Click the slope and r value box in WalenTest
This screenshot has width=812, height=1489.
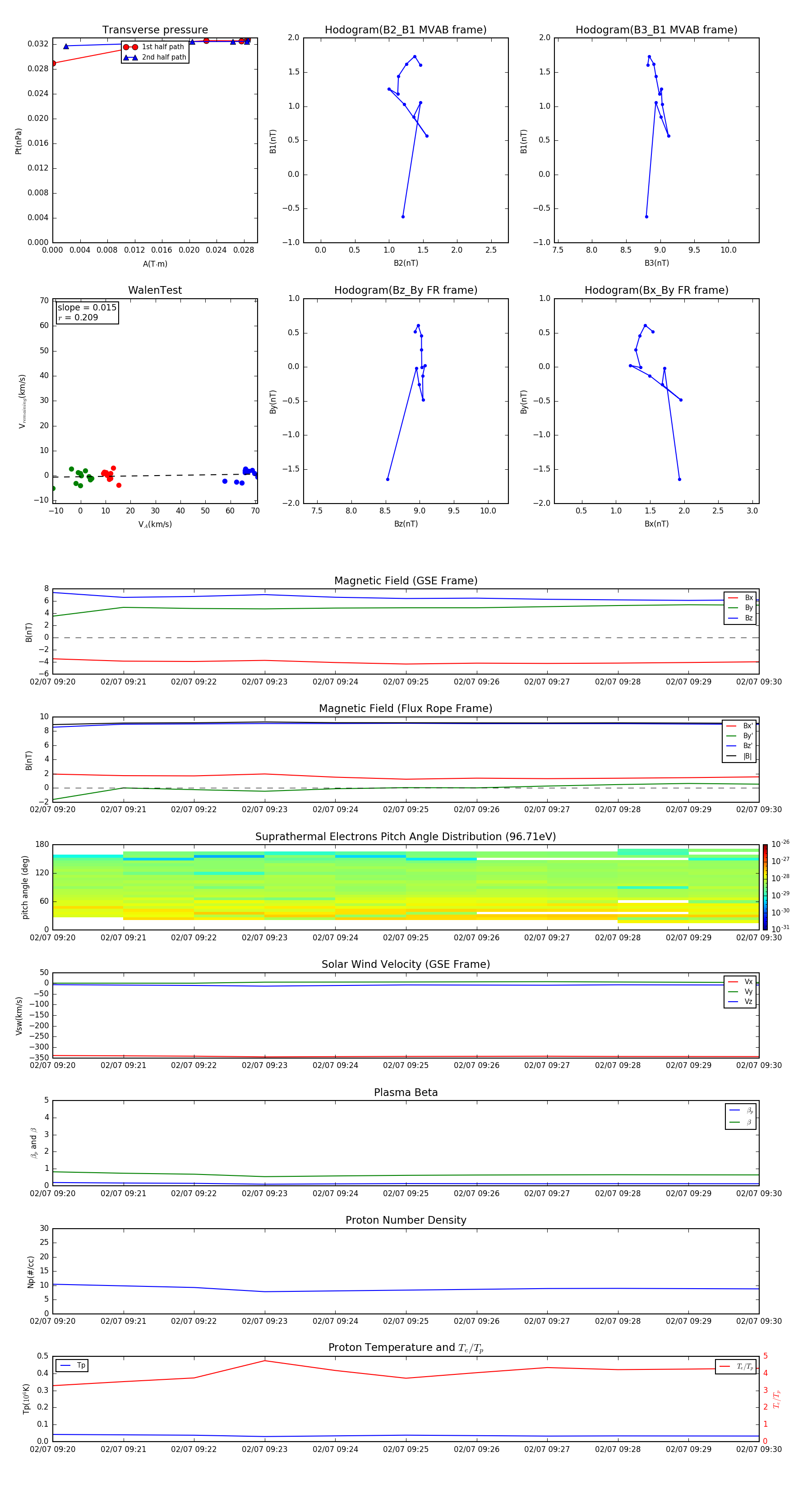(87, 312)
